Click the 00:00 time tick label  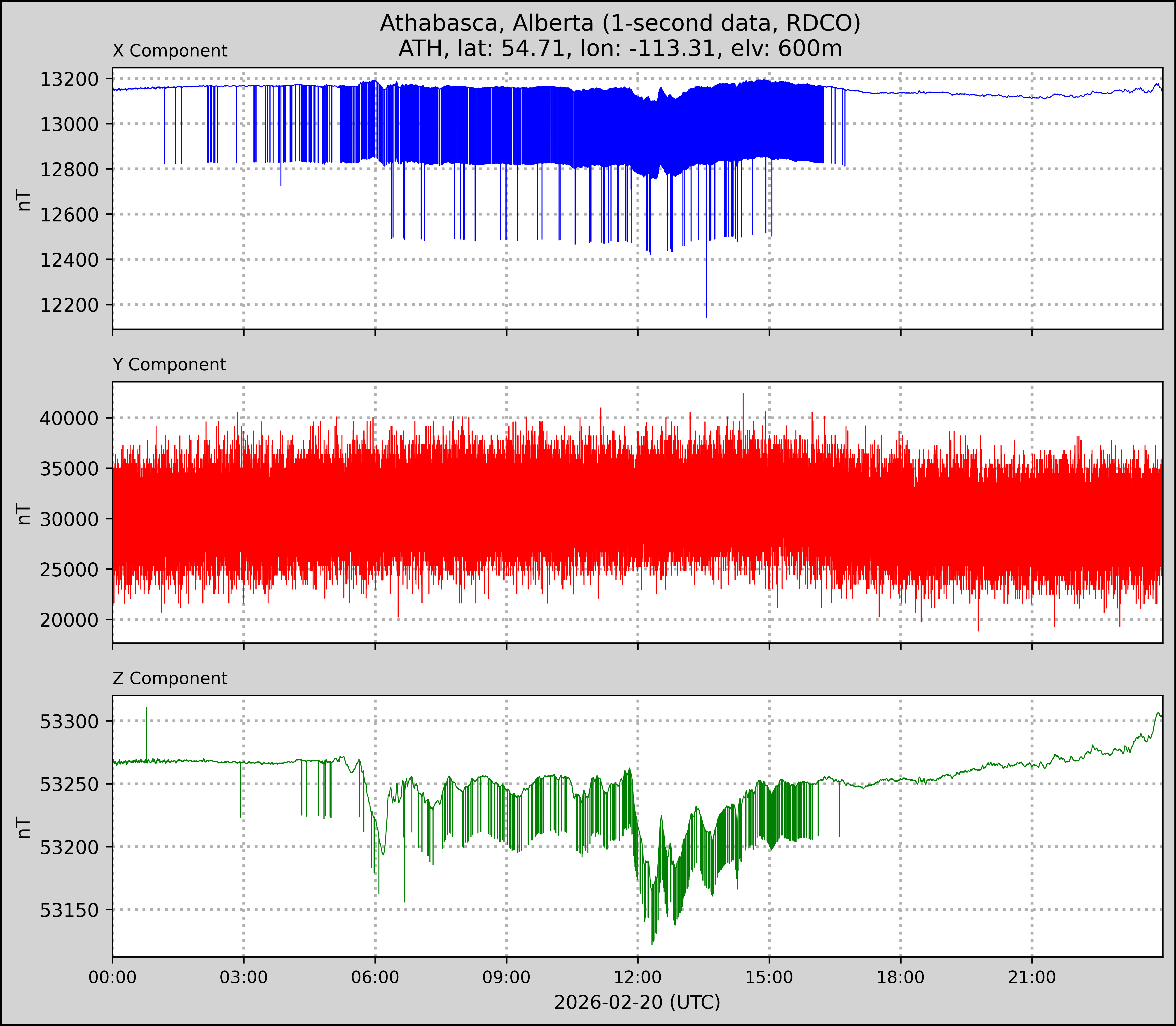pyautogui.click(x=113, y=977)
